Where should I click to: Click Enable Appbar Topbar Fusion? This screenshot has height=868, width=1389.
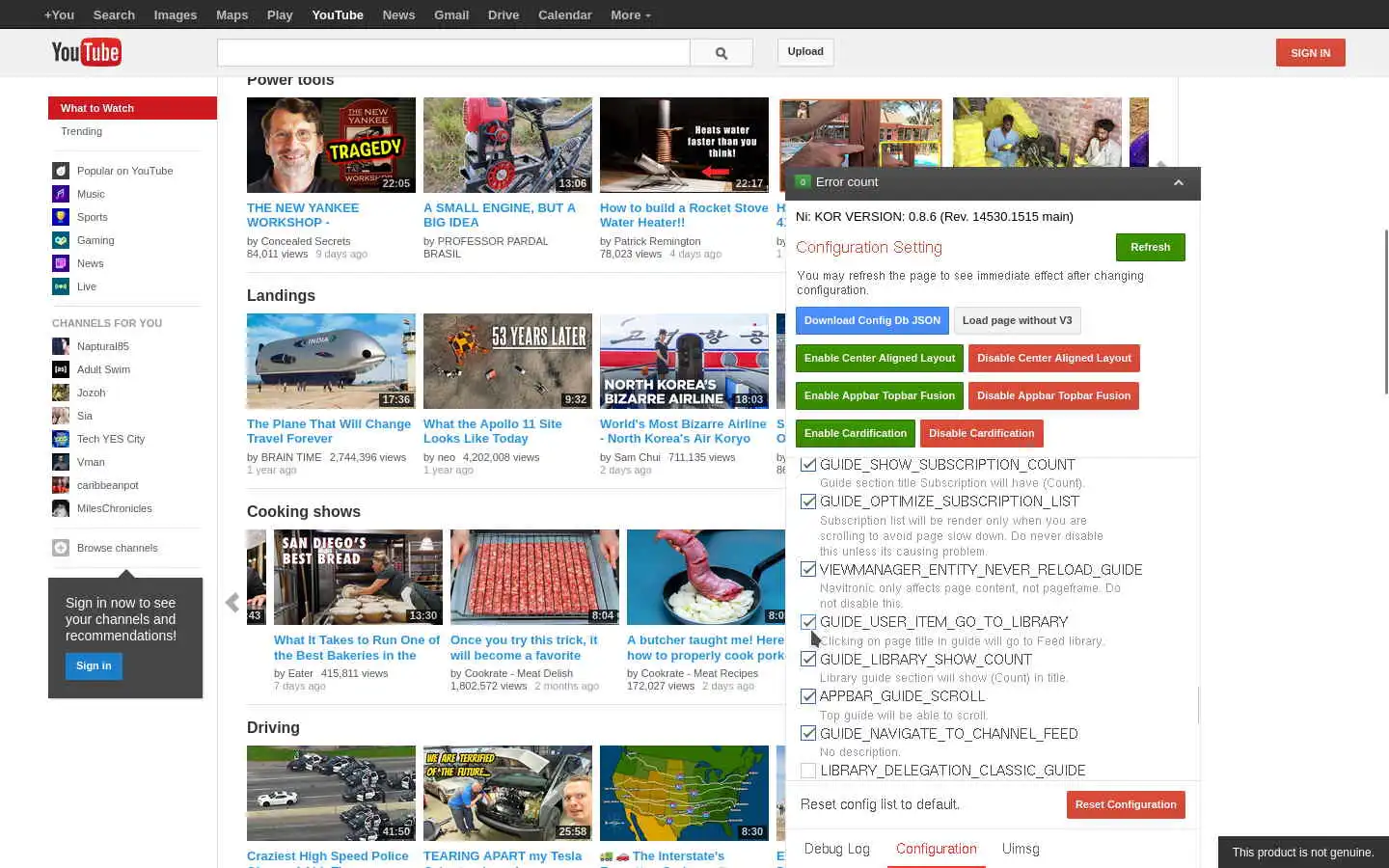tap(880, 395)
